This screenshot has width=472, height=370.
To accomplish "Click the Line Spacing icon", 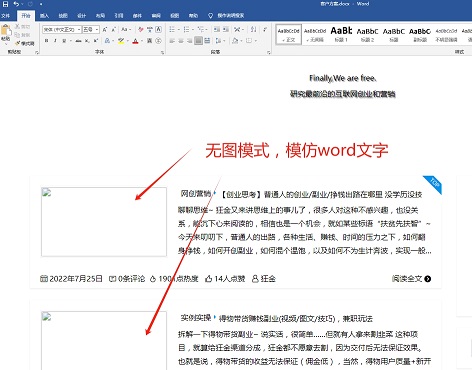I will [218, 41].
